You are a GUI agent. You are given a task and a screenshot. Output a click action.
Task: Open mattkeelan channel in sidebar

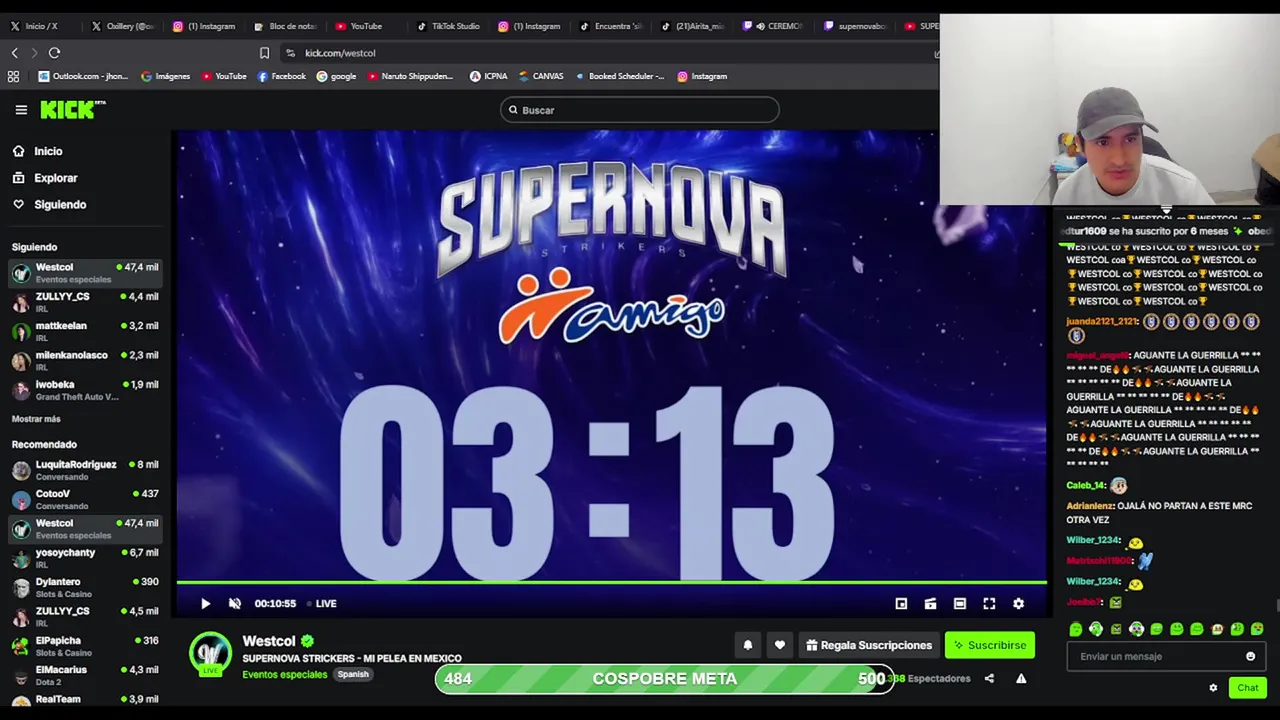click(85, 331)
